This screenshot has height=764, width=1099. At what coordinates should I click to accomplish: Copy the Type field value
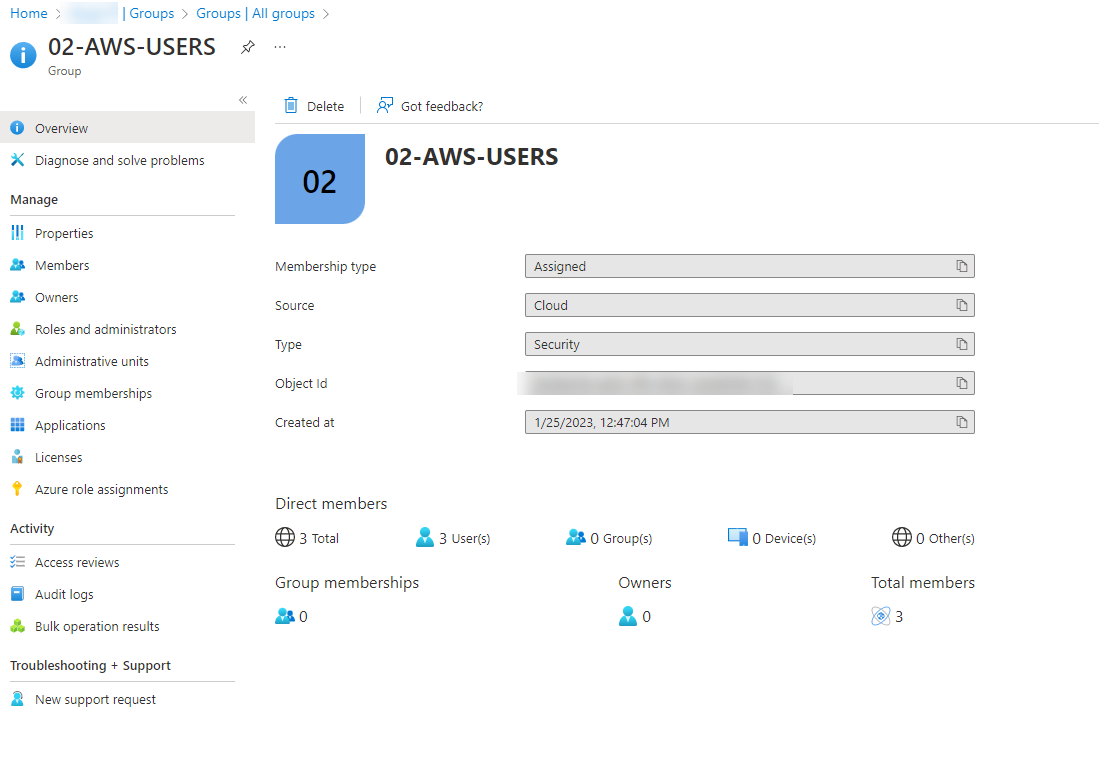point(962,344)
